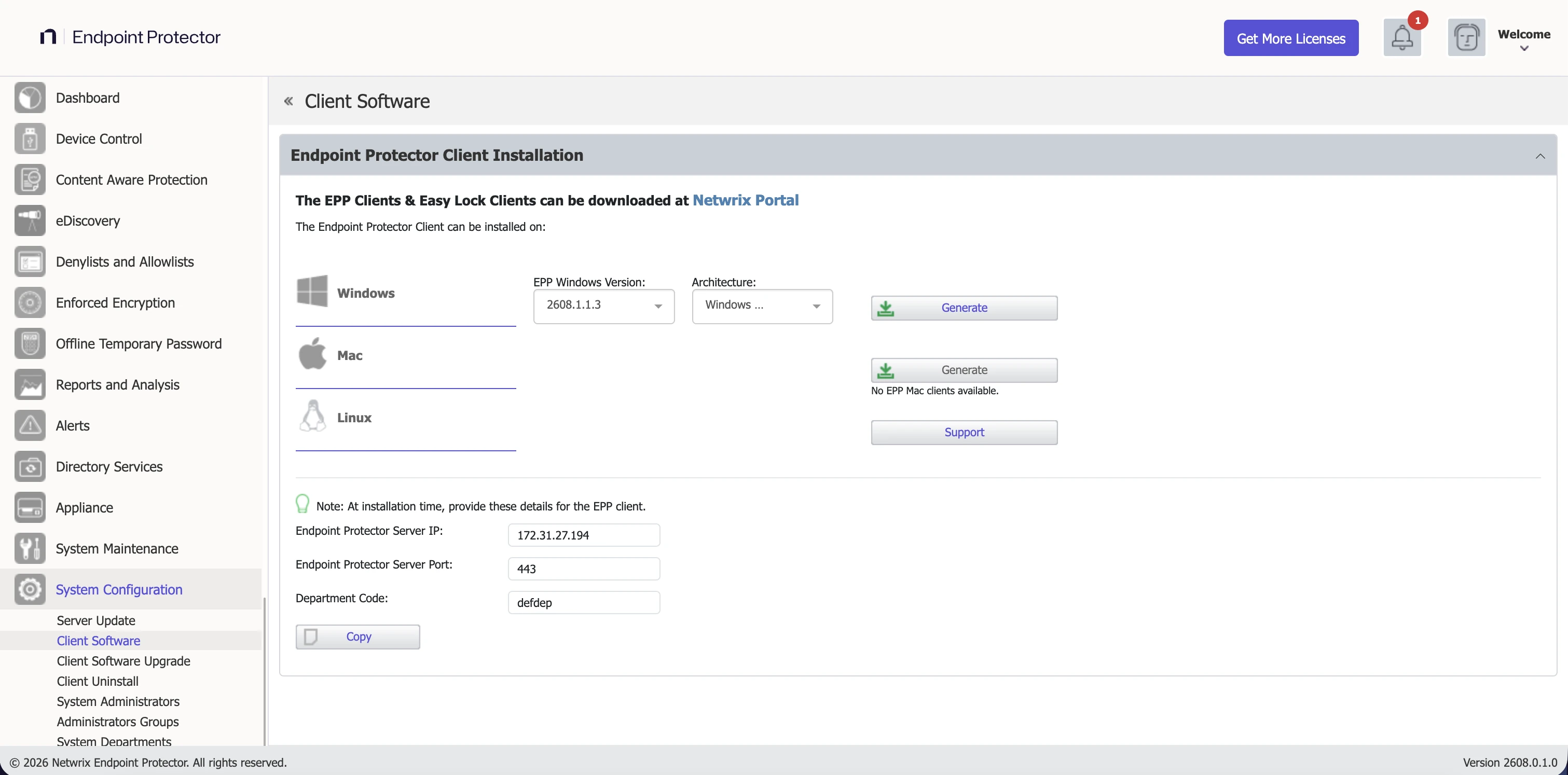Screen dimensions: 1568x775
Task: Click the Windows logo icon
Action: (312, 292)
